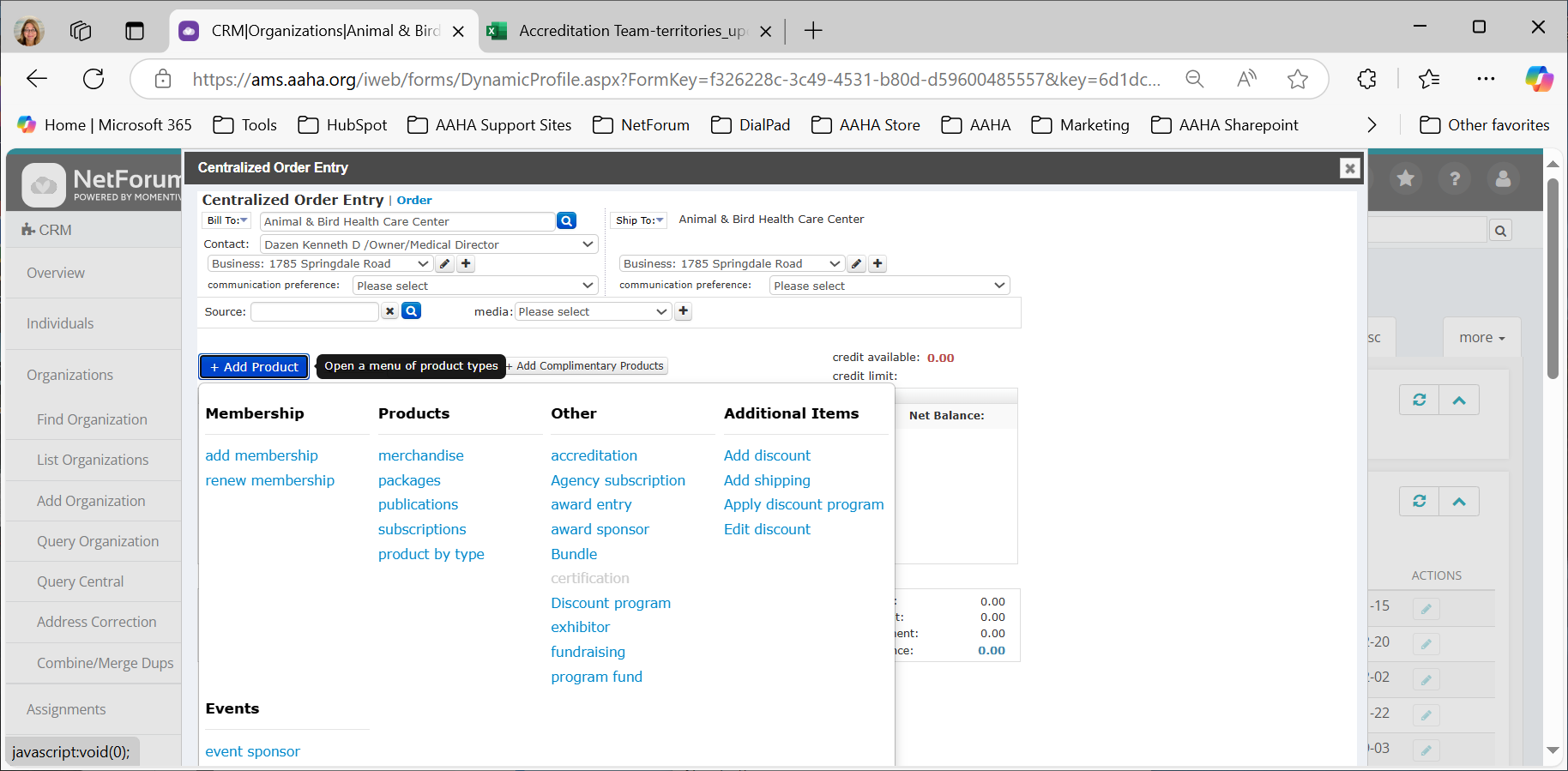
Task: Clear the Source field with the X icon
Action: pos(390,311)
